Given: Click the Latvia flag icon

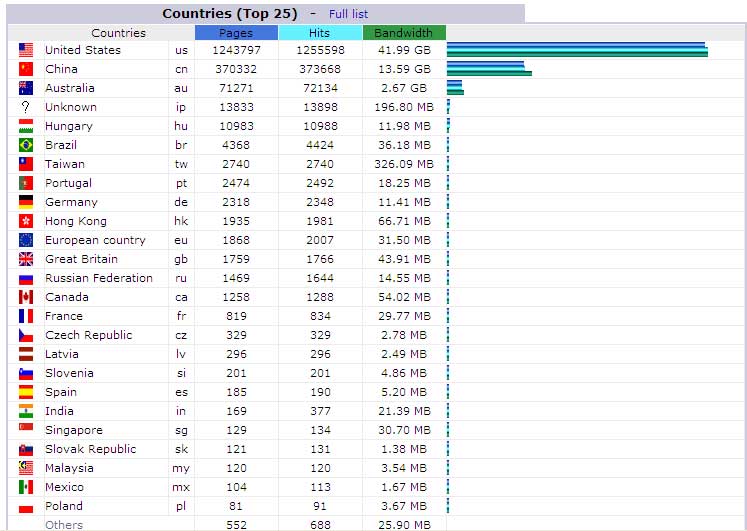Looking at the screenshot, I should coord(26,354).
